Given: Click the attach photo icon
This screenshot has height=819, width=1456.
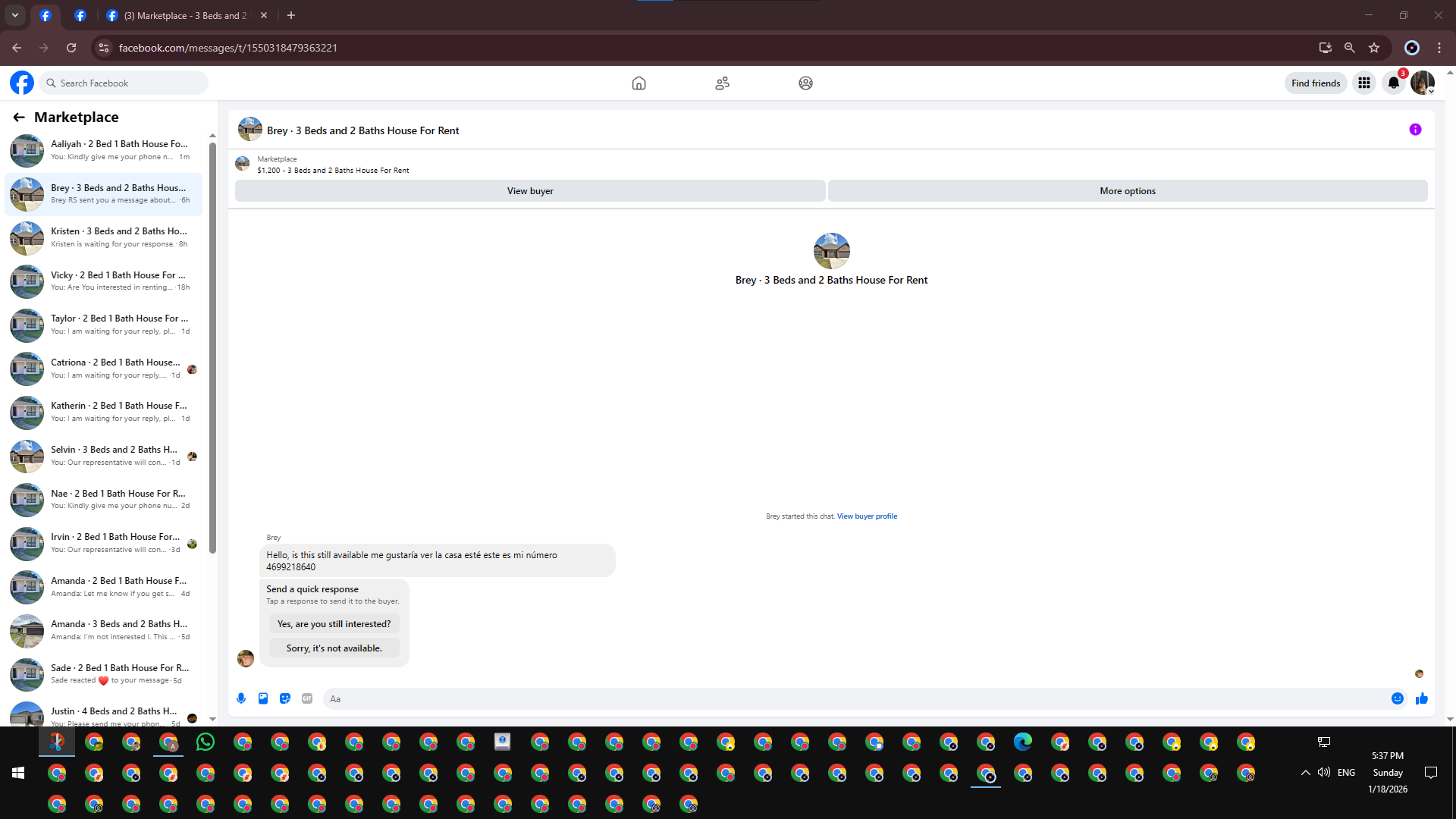Looking at the screenshot, I should 263,698.
